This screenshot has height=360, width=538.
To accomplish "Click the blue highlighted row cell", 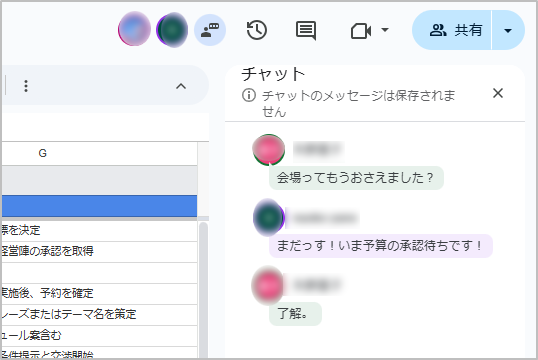I will tap(100, 206).
